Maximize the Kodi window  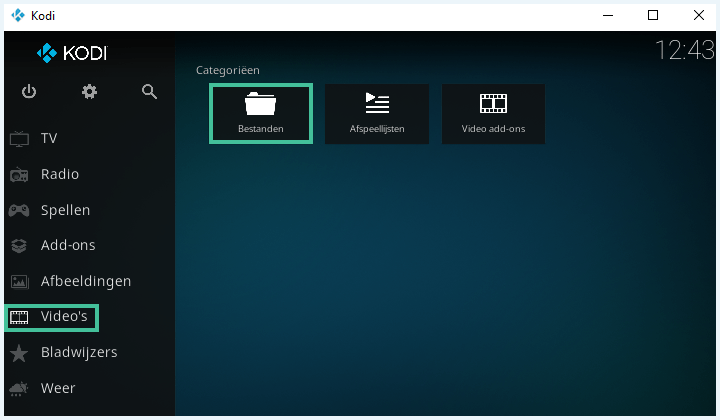[652, 15]
